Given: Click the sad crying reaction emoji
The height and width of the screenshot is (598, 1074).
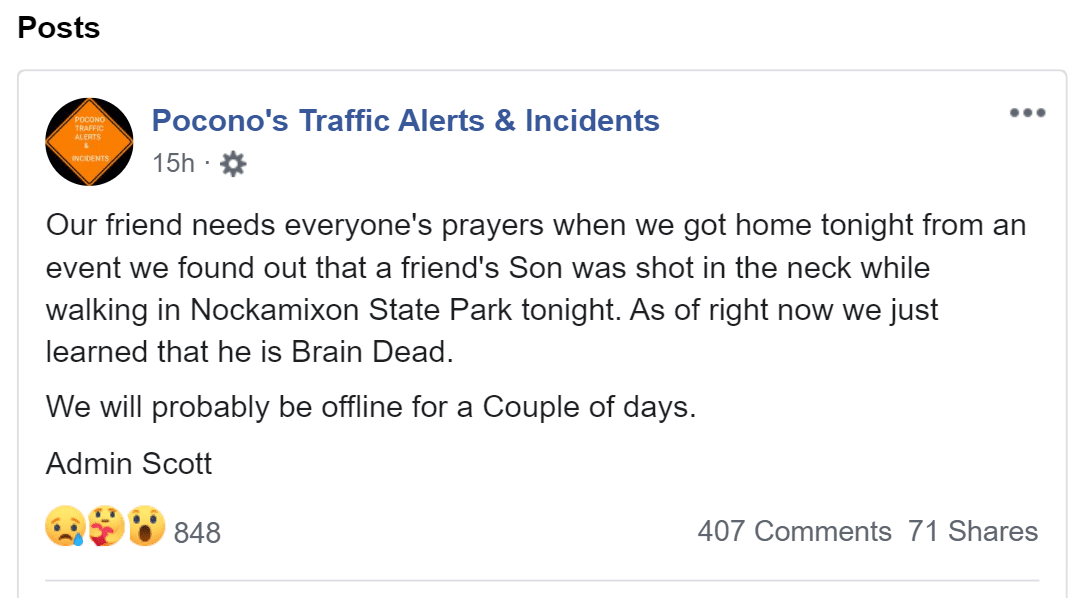Looking at the screenshot, I should click(65, 527).
